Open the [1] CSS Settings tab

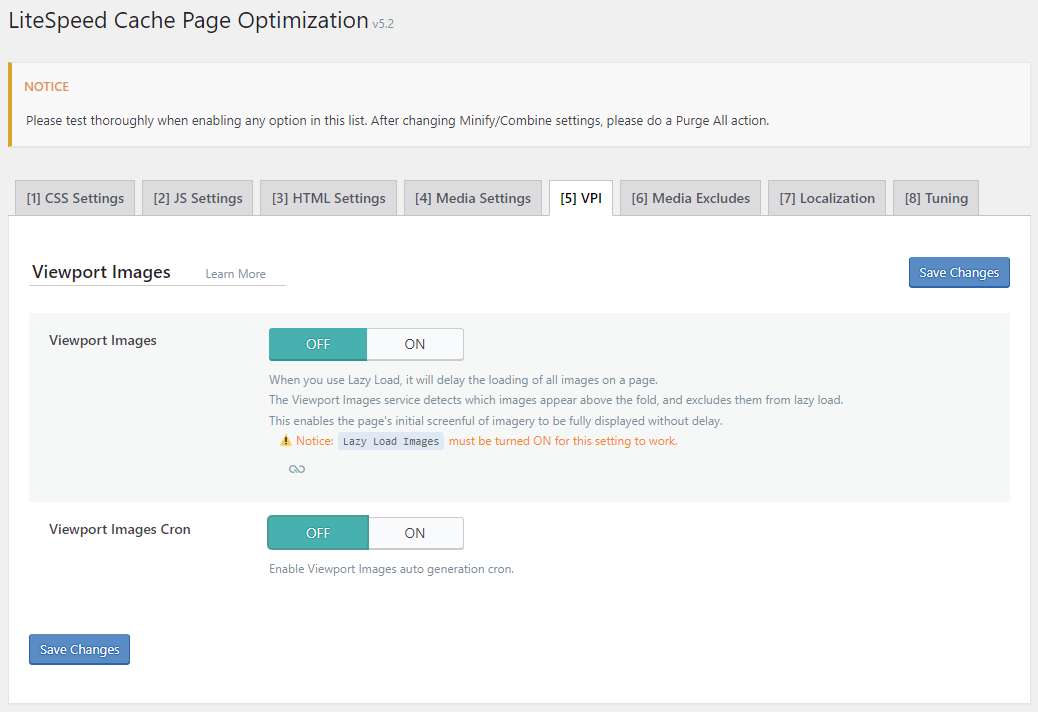75,199
